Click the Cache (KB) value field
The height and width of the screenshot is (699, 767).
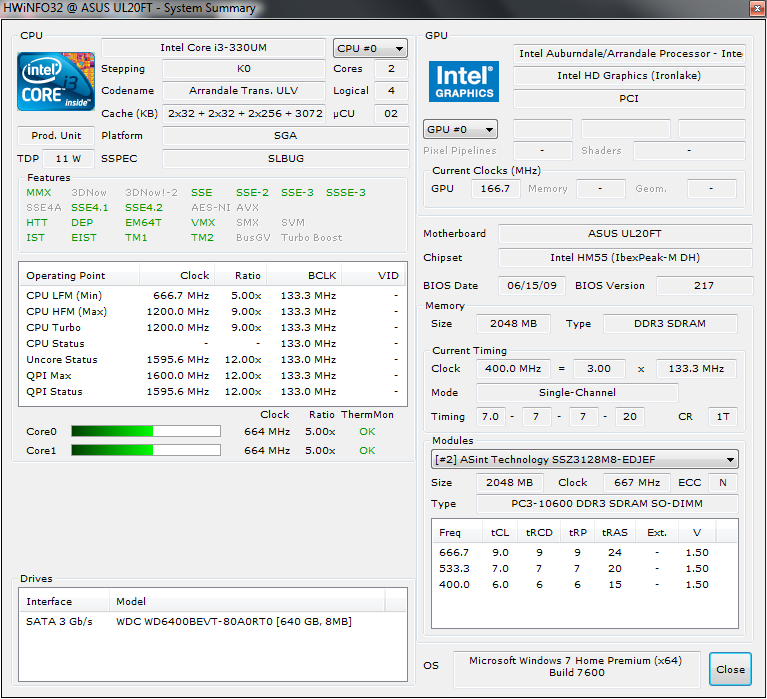click(244, 113)
